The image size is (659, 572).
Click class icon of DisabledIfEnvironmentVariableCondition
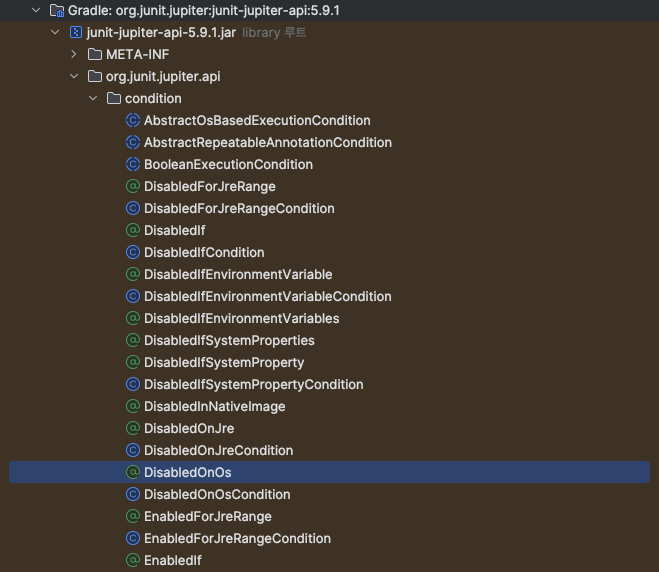(x=133, y=296)
